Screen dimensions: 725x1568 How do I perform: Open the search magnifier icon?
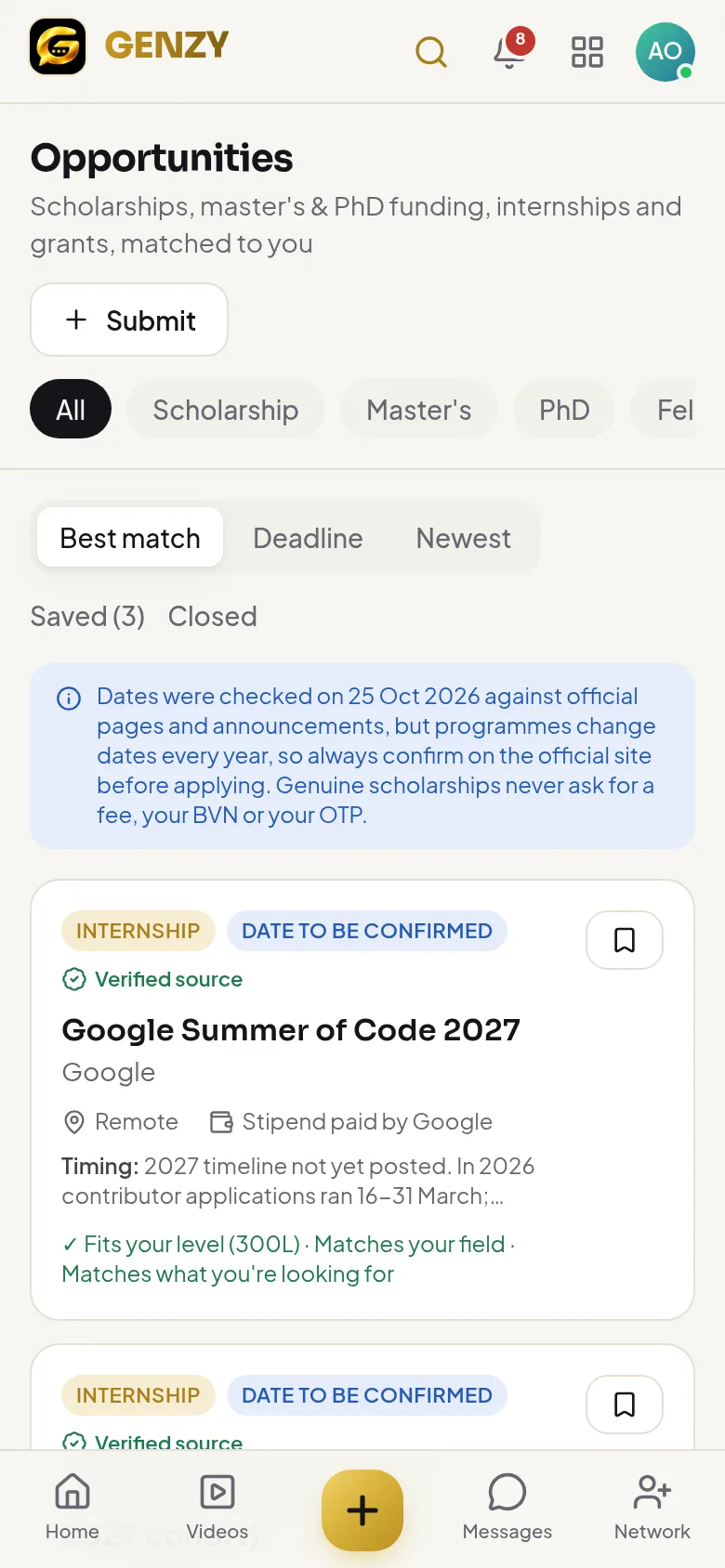(431, 52)
